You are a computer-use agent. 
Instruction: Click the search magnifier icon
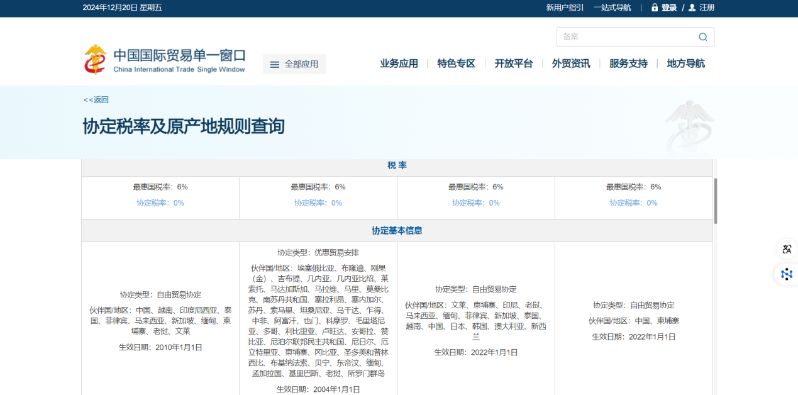703,37
